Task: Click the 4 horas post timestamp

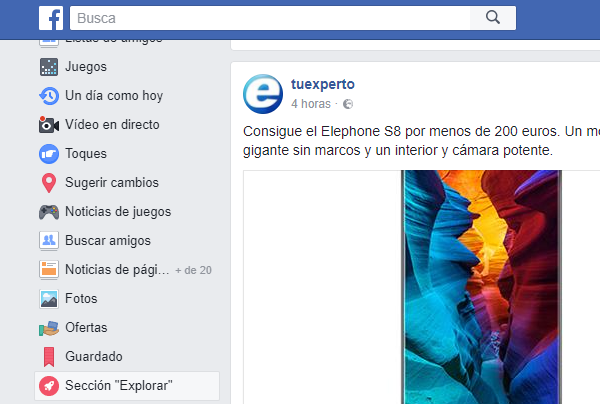Action: point(311,104)
